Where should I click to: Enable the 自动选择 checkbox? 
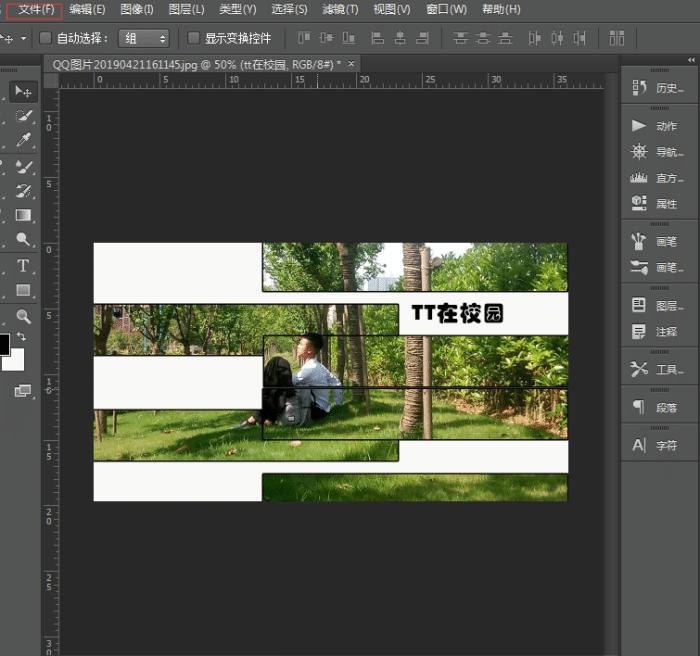45,38
